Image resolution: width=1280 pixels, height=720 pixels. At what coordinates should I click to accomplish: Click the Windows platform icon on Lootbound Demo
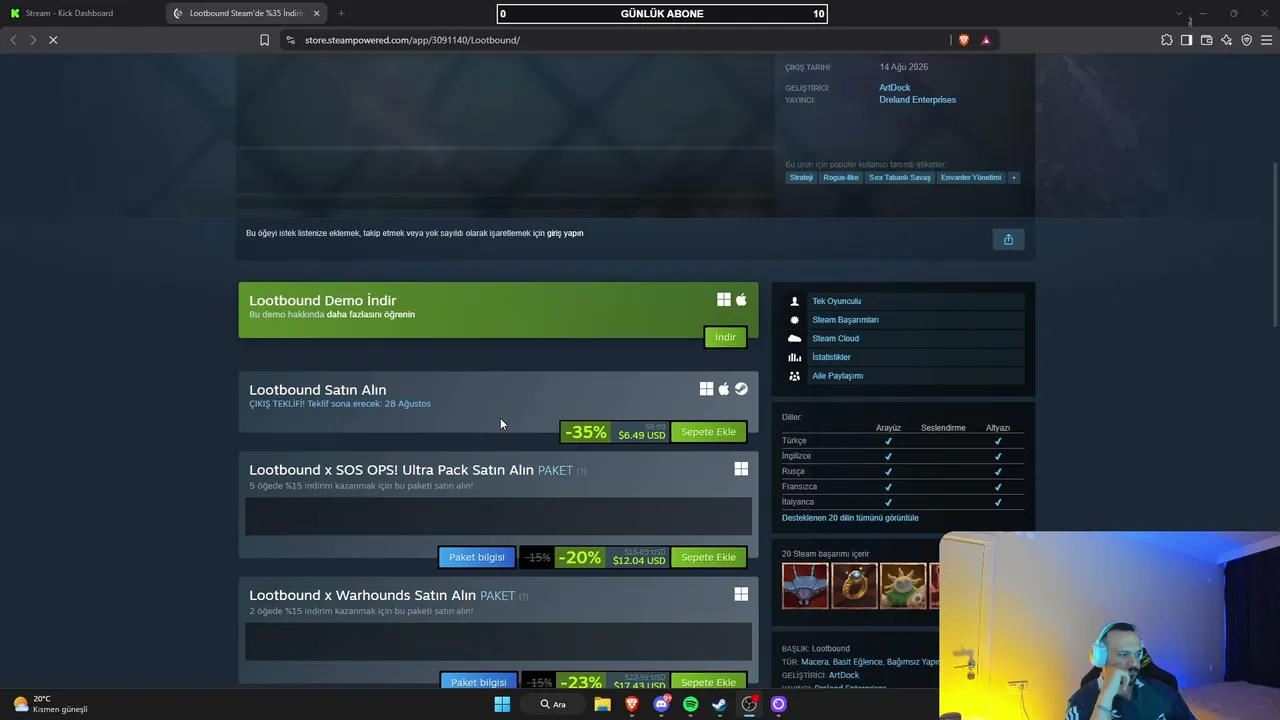tap(724, 300)
